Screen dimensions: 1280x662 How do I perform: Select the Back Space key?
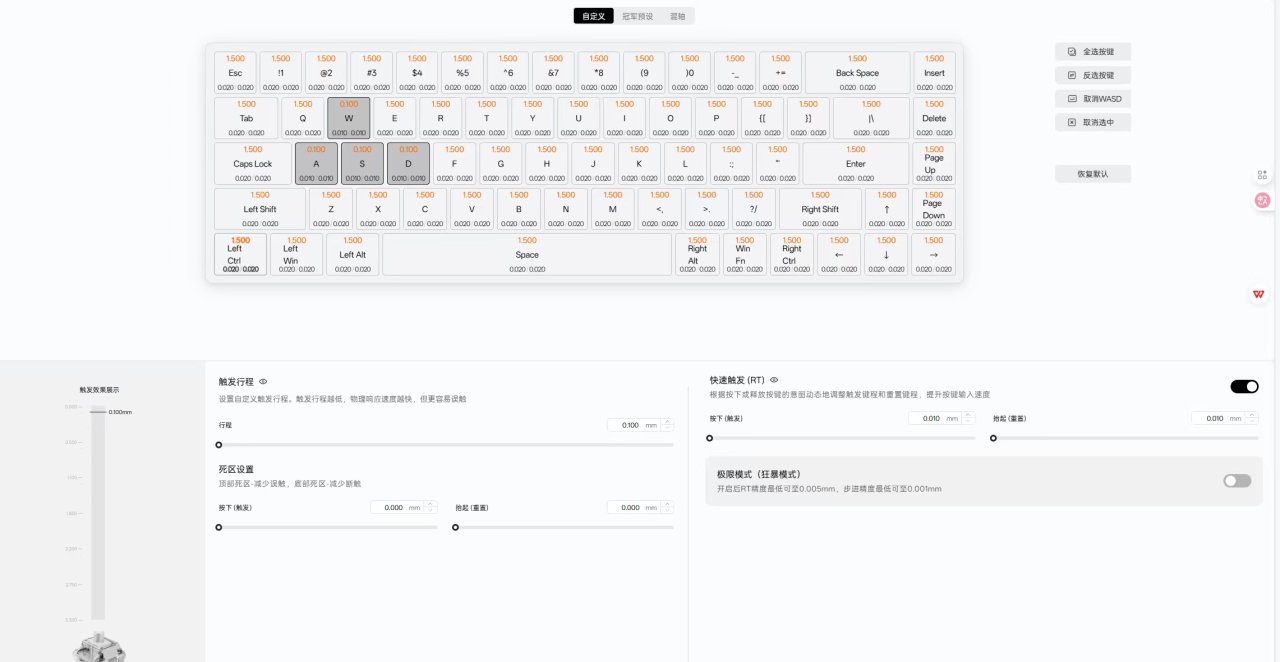(x=857, y=73)
